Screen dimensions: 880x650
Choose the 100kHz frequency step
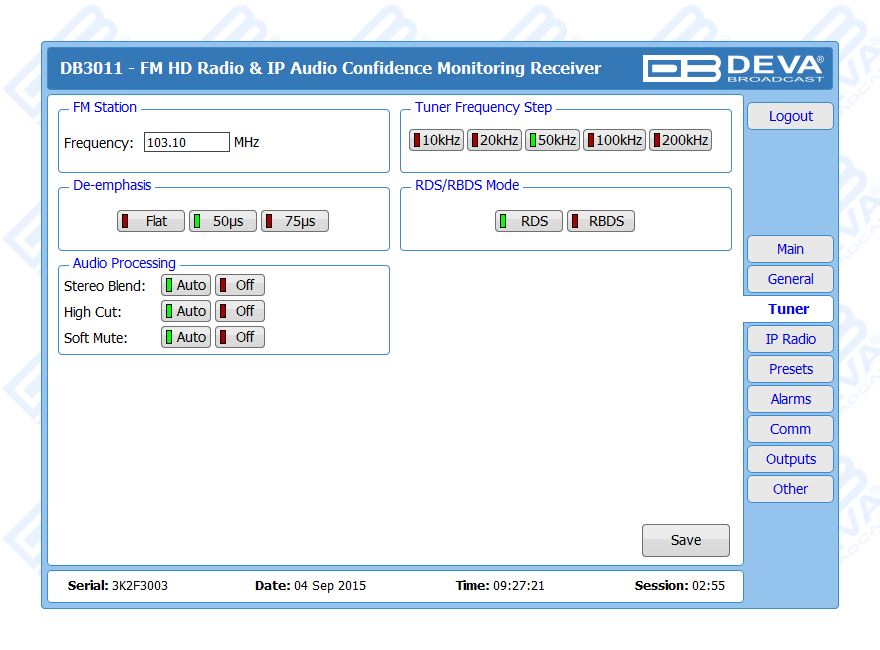(614, 140)
